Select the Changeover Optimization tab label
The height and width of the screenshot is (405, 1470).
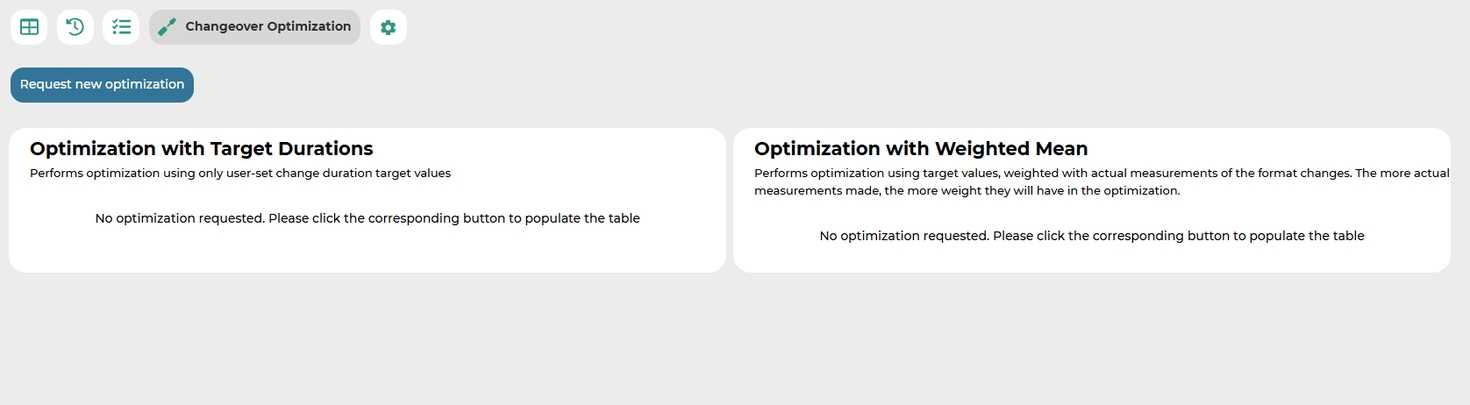click(x=268, y=27)
